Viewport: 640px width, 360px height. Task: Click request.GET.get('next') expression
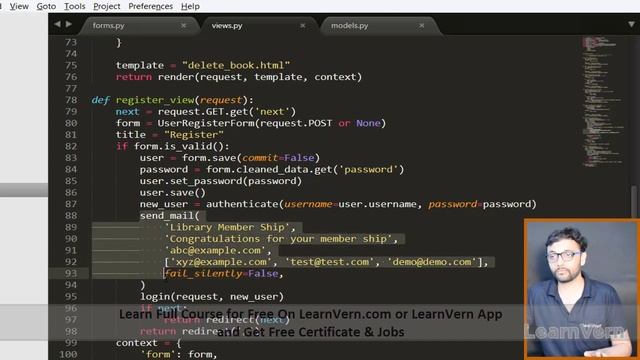227,112
